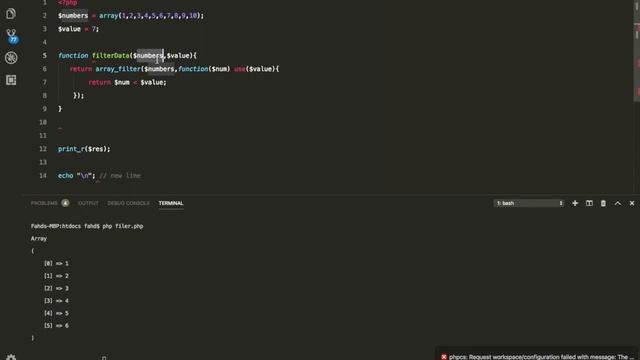The image size is (640, 360).
Task: Click 'echo' statement on line 14
Action: point(65,176)
